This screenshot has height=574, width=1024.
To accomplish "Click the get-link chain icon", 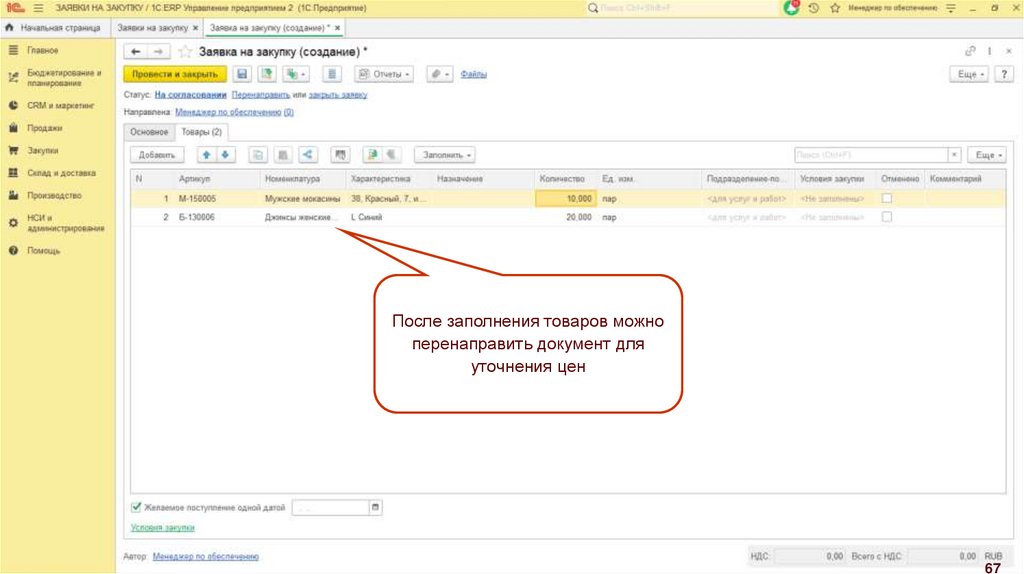I will click(x=968, y=51).
